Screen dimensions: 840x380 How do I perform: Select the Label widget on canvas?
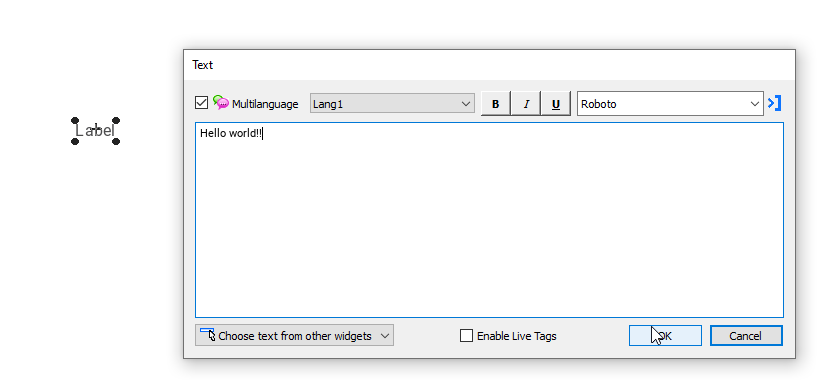coord(95,130)
